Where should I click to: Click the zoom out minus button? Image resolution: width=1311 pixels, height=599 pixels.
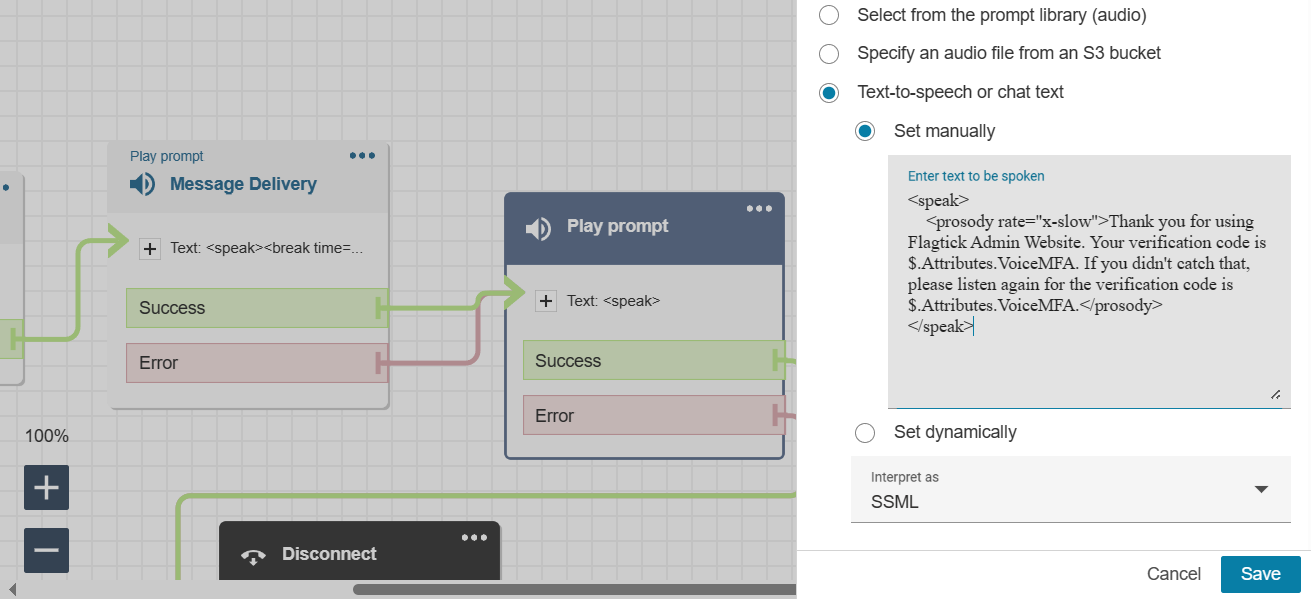pos(46,550)
